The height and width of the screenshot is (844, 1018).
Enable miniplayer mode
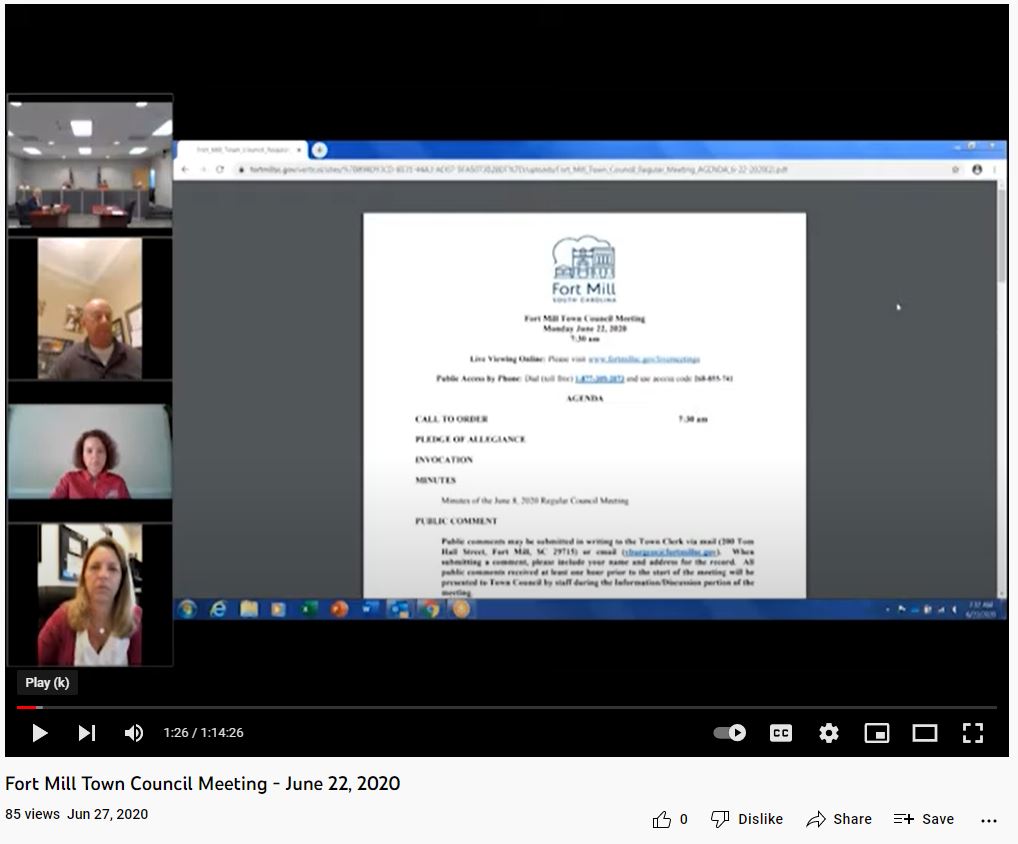[877, 733]
